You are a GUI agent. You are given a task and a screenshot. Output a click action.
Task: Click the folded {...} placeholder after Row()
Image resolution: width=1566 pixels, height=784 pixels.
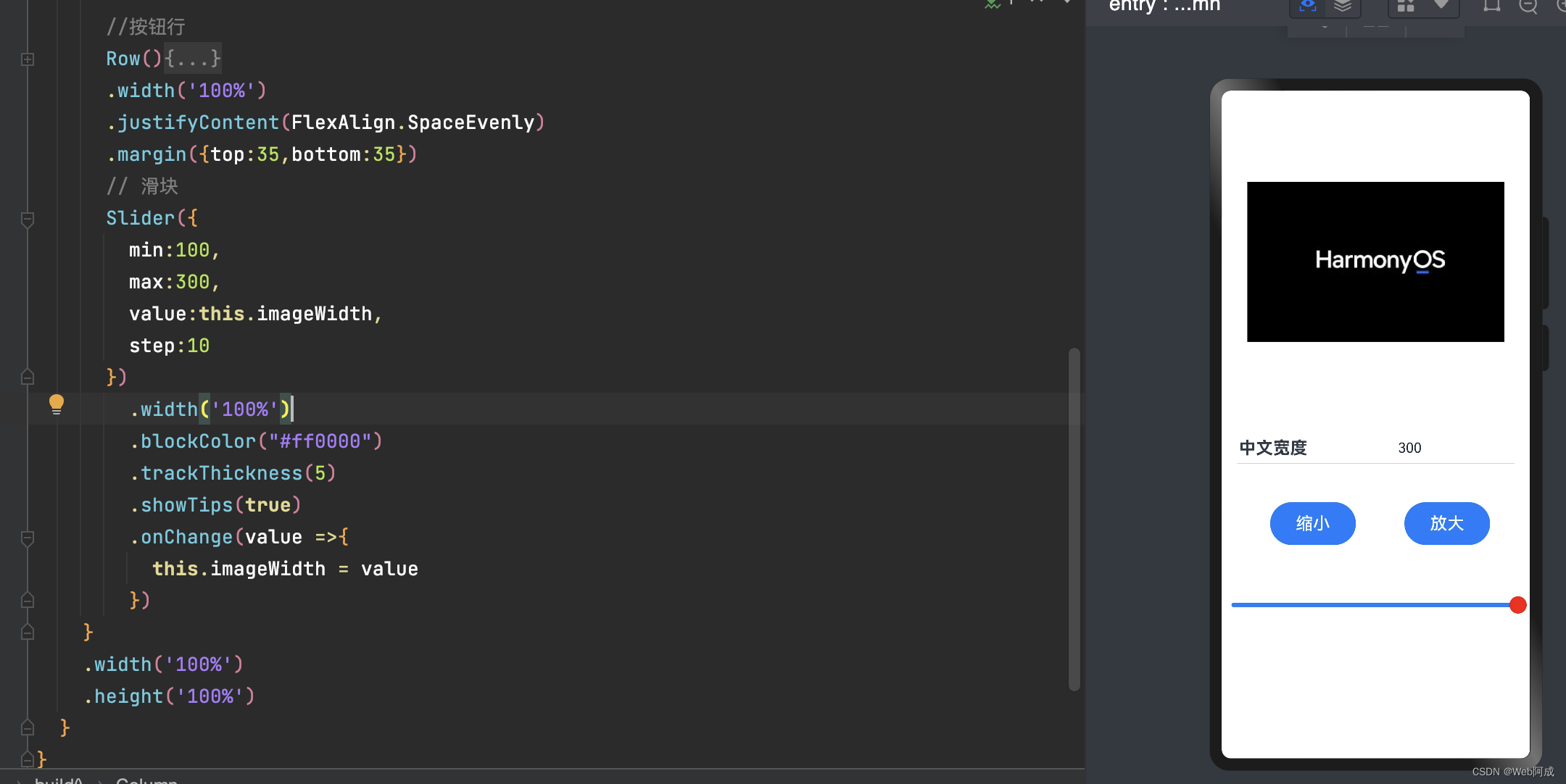pyautogui.click(x=192, y=59)
